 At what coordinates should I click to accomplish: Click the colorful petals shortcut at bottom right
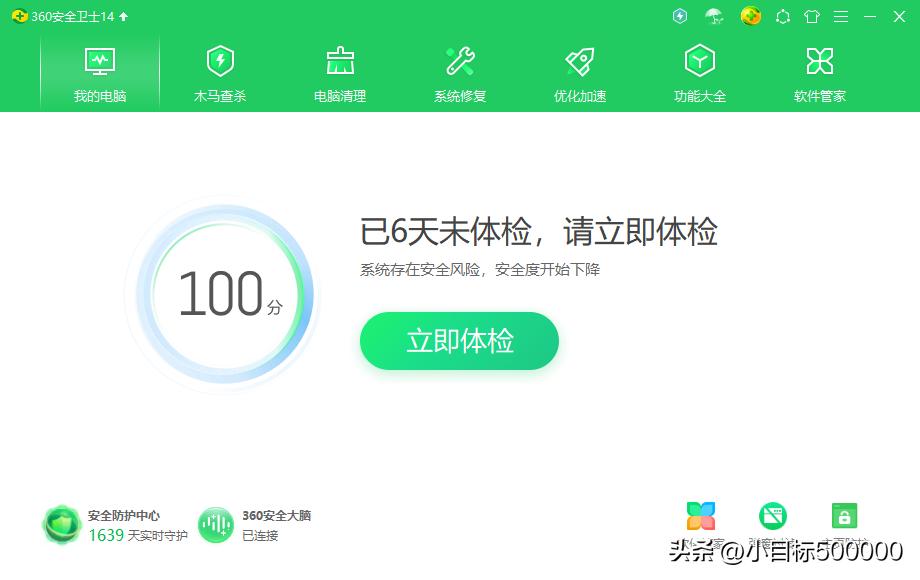[x=700, y=514]
